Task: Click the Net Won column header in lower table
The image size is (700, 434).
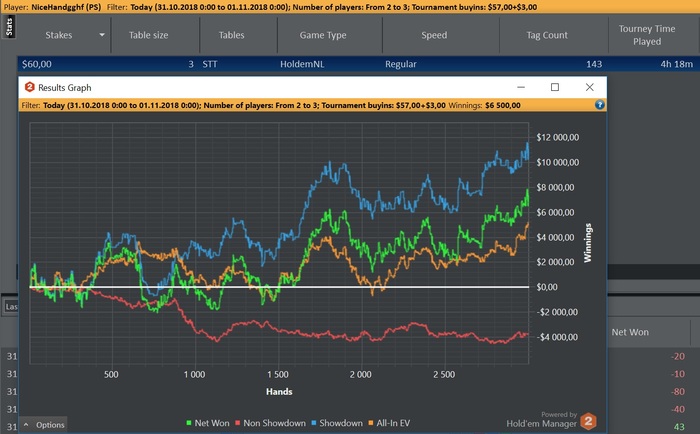Action: click(x=630, y=332)
